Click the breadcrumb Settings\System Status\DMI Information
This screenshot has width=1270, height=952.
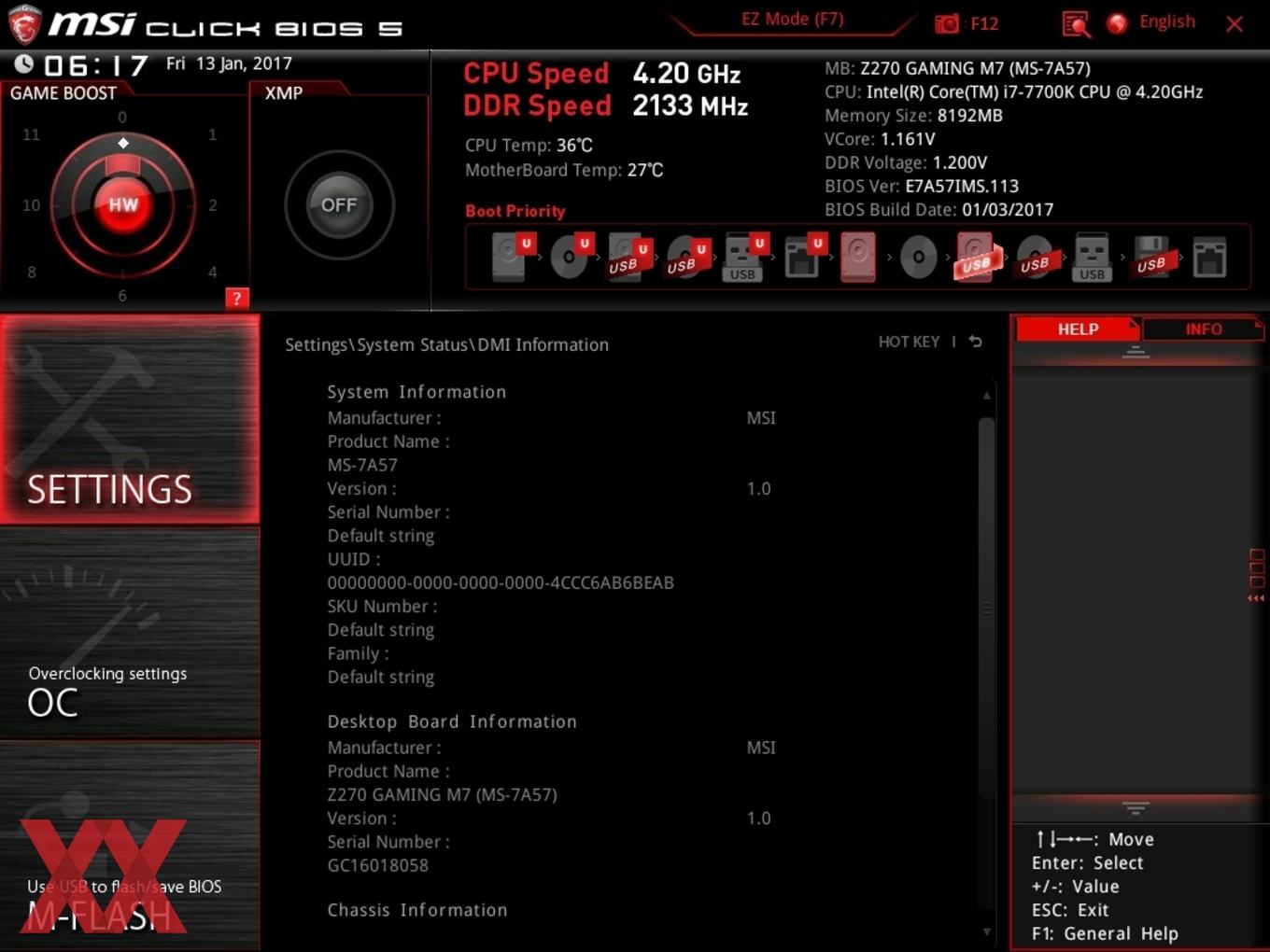coord(446,344)
